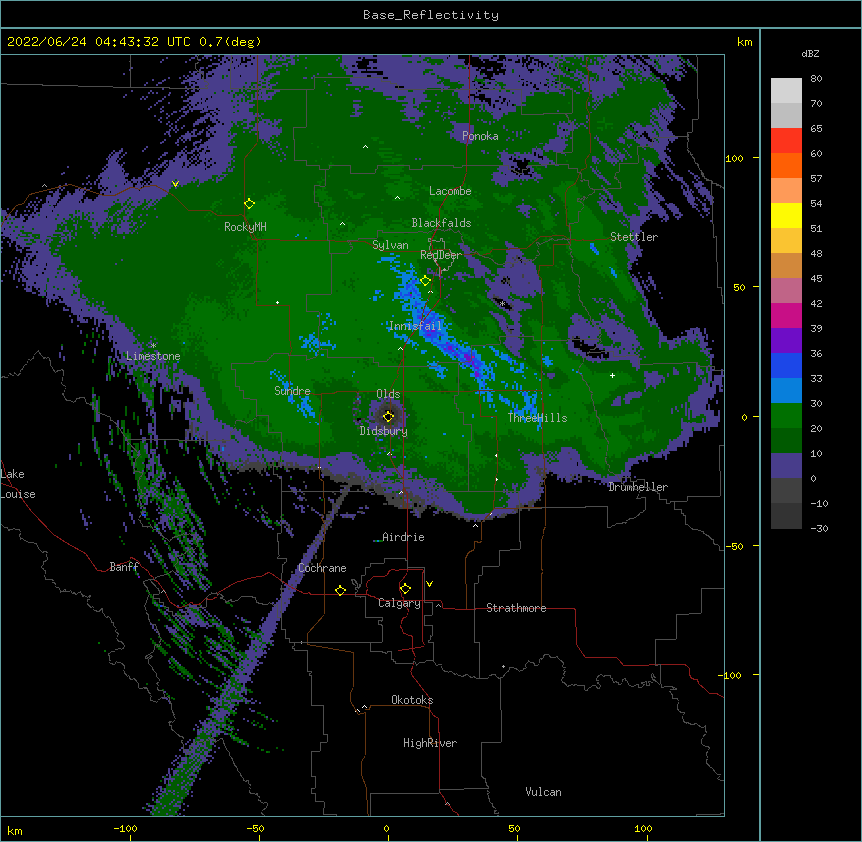
Task: Select the violet 36-39 dBZ legend color
Action: coord(786,340)
